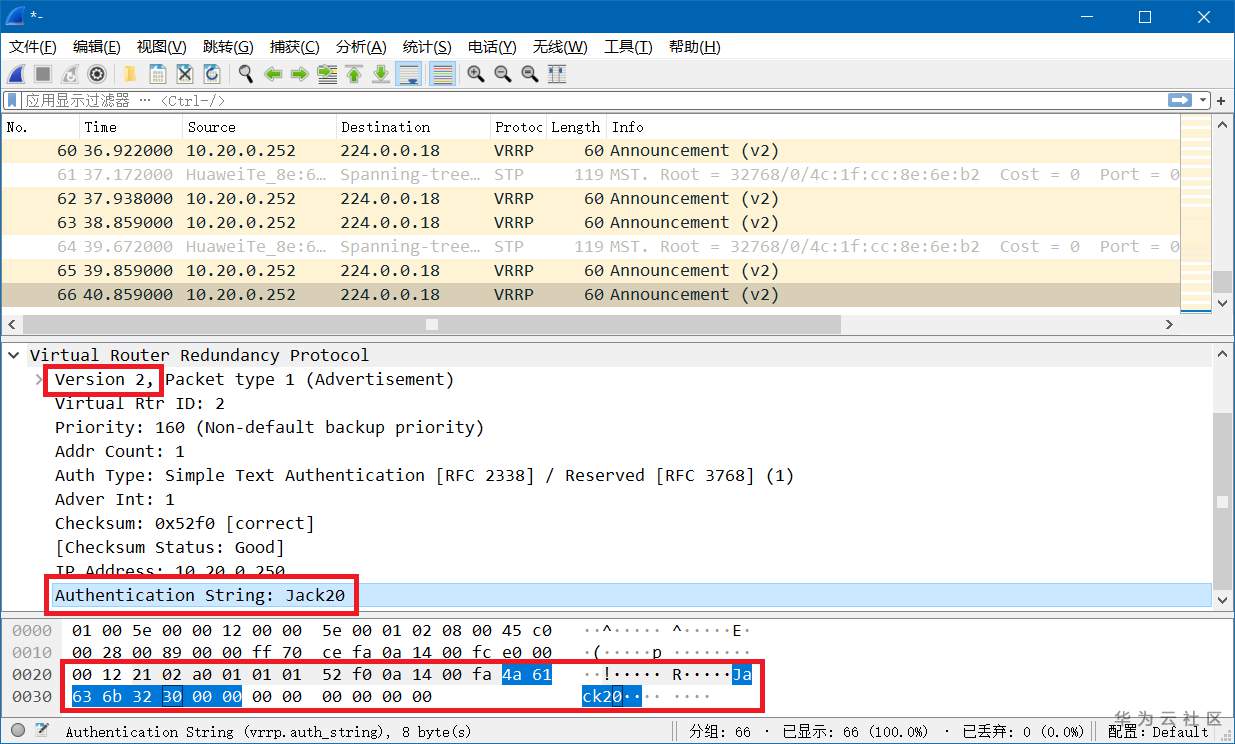Open the 无线(W) menu
This screenshot has height=744, width=1235.
[560, 47]
